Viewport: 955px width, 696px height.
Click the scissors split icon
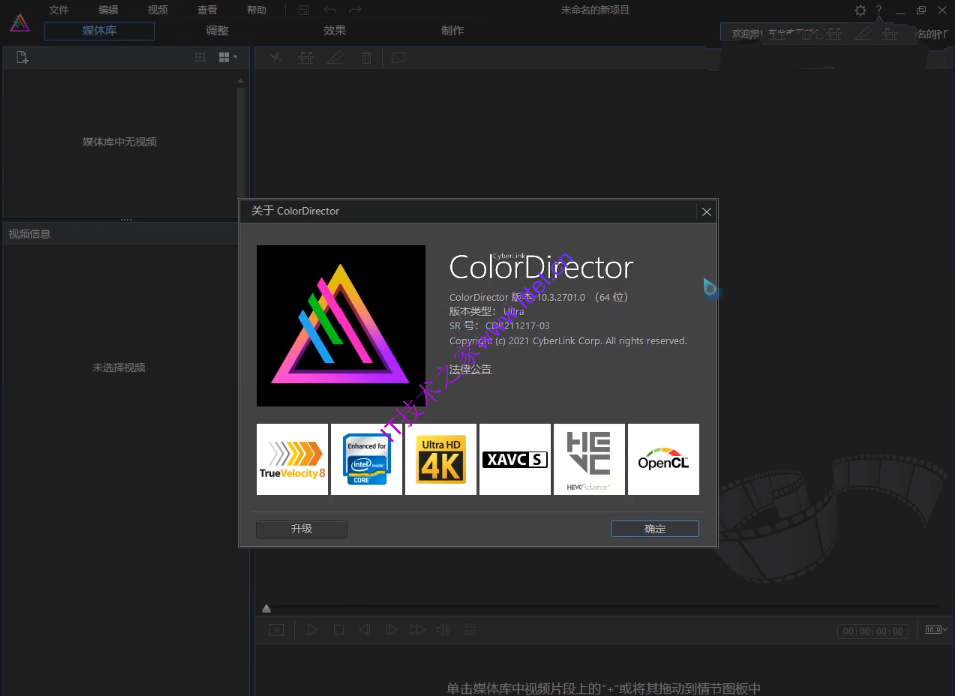pyautogui.click(x=276, y=58)
